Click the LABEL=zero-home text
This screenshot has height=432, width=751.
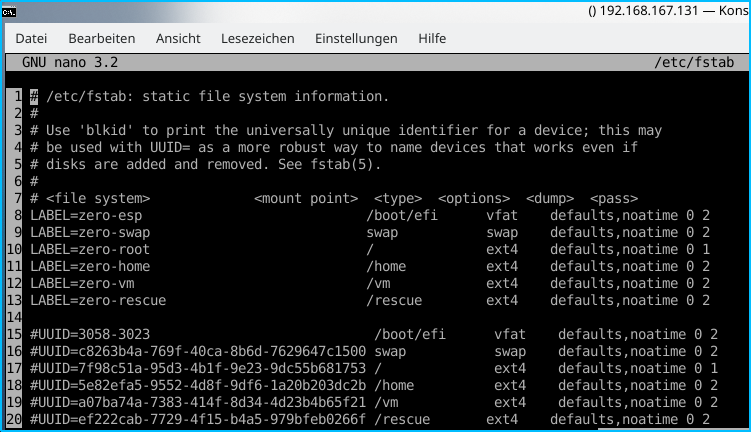click(90, 266)
